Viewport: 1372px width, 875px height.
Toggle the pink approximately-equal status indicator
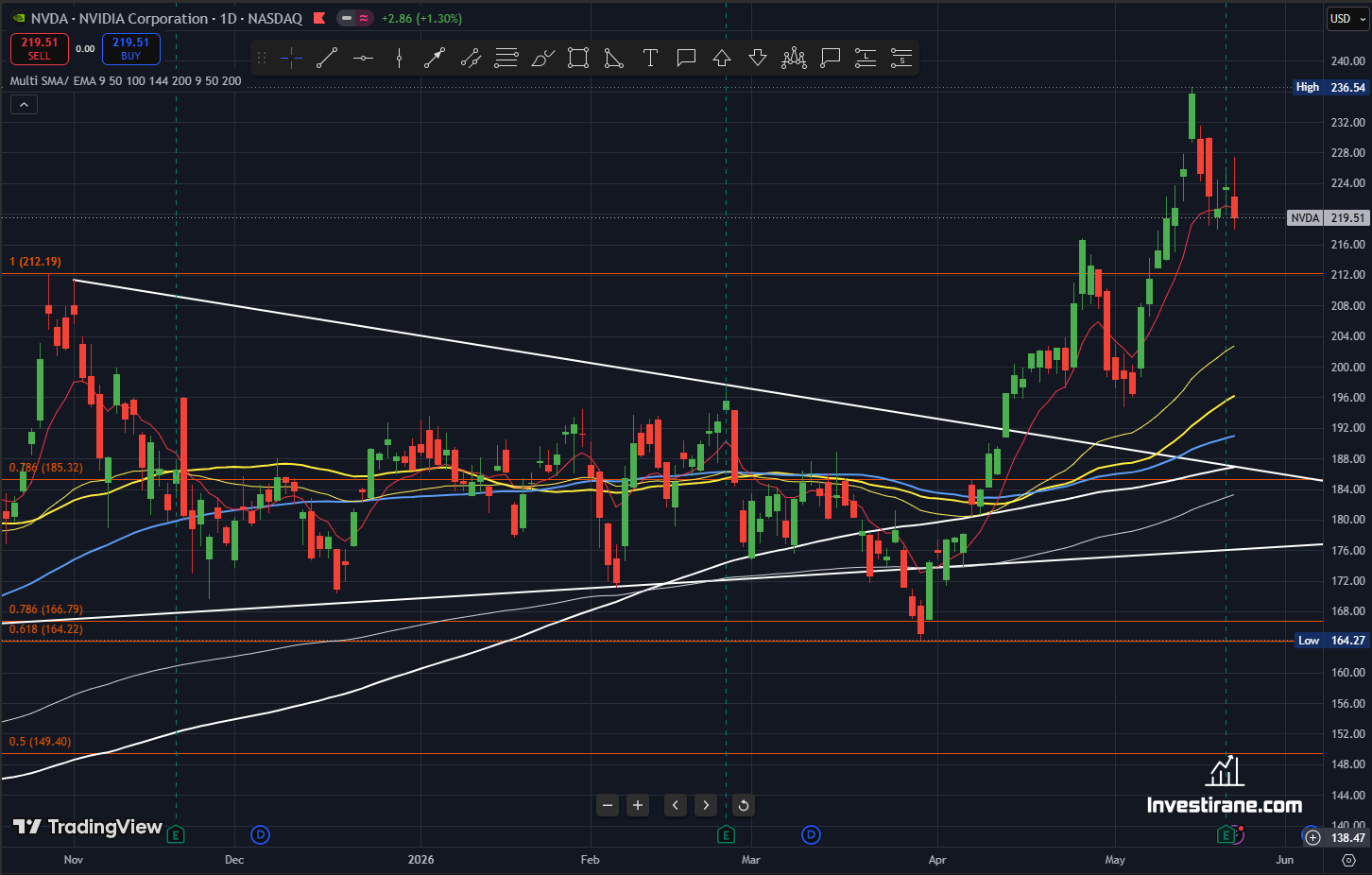pos(364,18)
